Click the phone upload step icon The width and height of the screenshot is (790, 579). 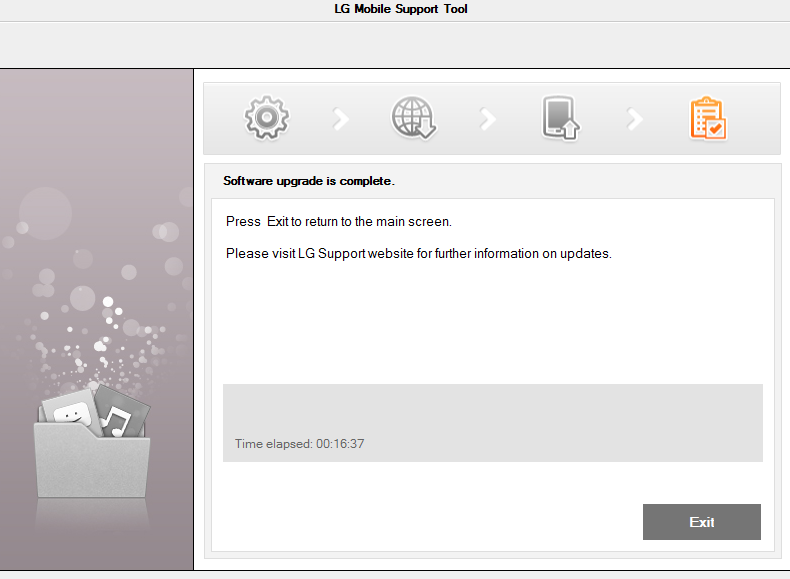coord(560,118)
